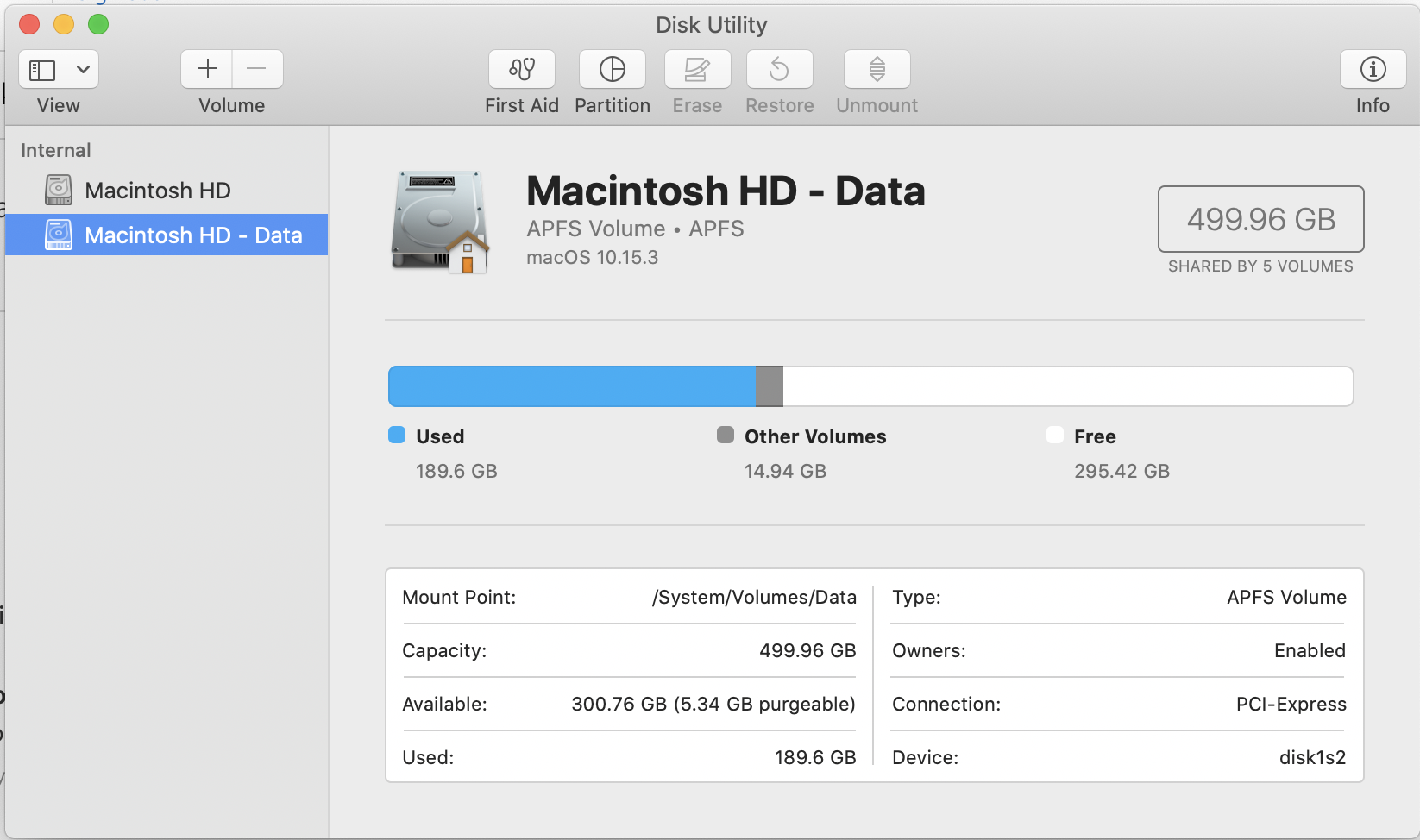
Task: Add a new APFS volume with plus button
Action: tap(207, 69)
